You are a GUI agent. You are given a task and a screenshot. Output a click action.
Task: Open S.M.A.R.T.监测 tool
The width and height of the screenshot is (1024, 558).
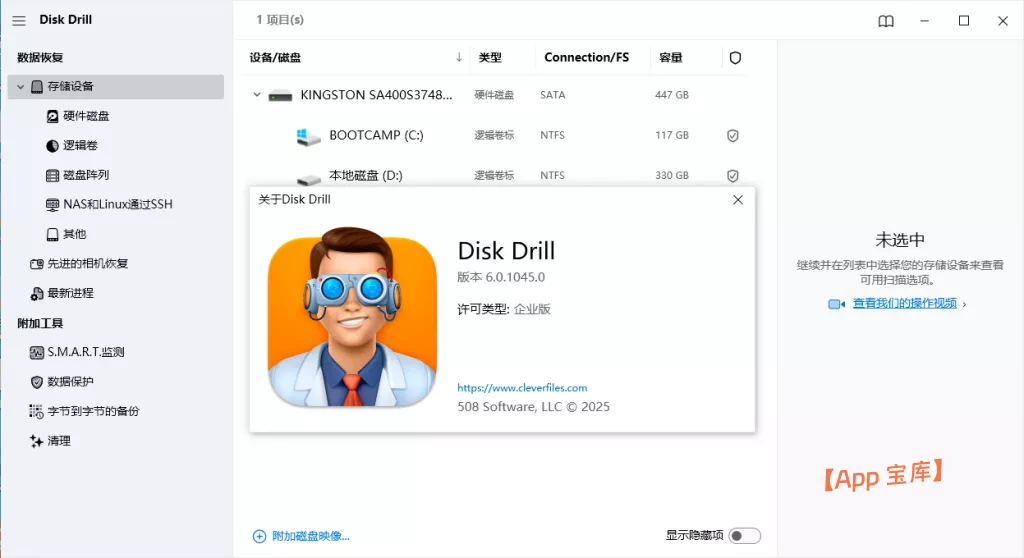point(86,352)
